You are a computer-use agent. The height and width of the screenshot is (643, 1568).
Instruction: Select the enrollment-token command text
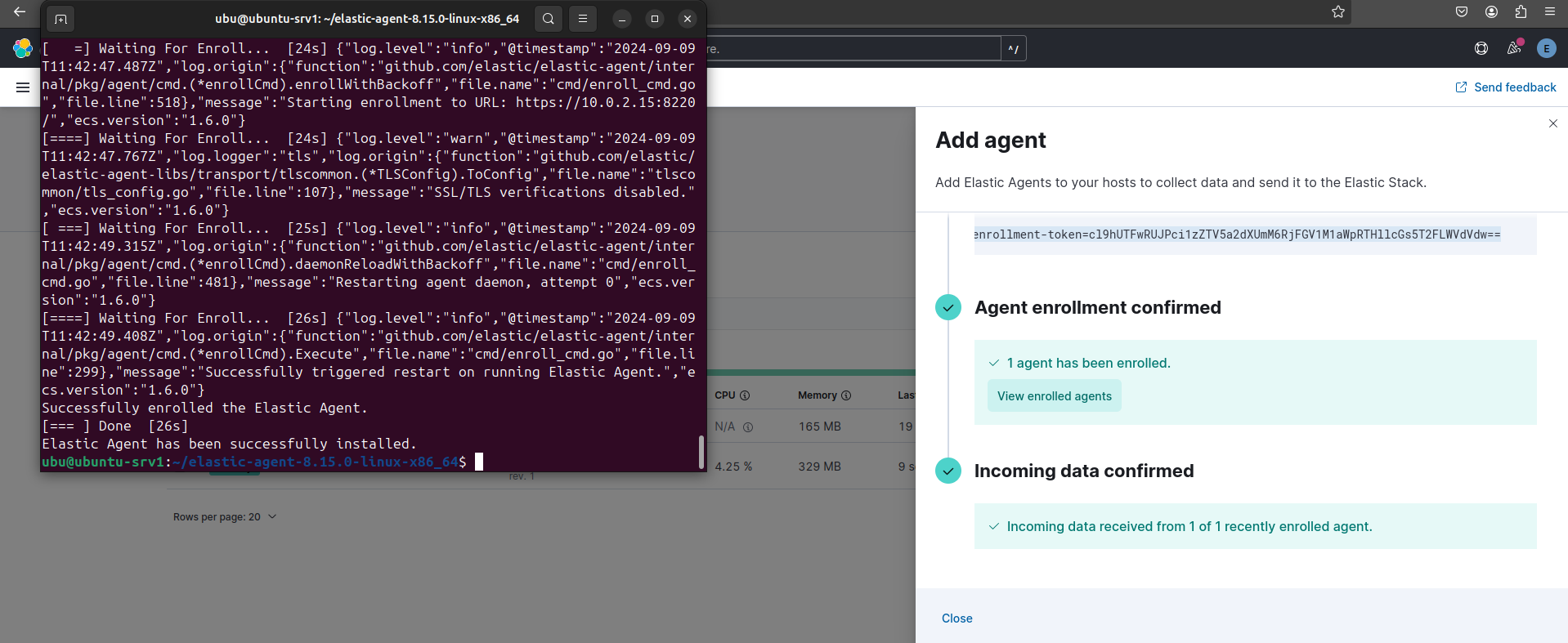coord(1237,234)
